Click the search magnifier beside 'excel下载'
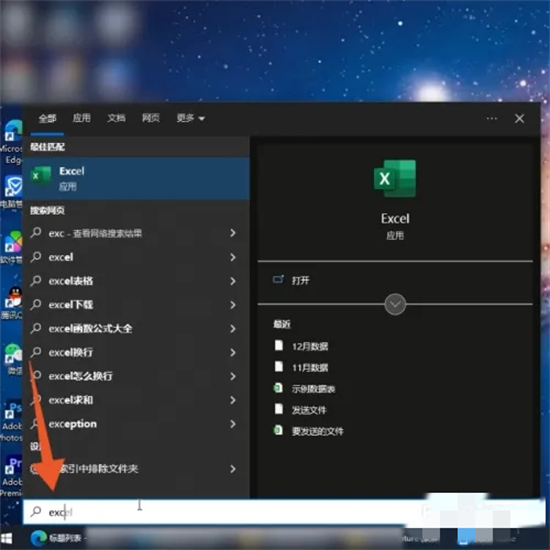The height and width of the screenshot is (550, 550). 36,304
